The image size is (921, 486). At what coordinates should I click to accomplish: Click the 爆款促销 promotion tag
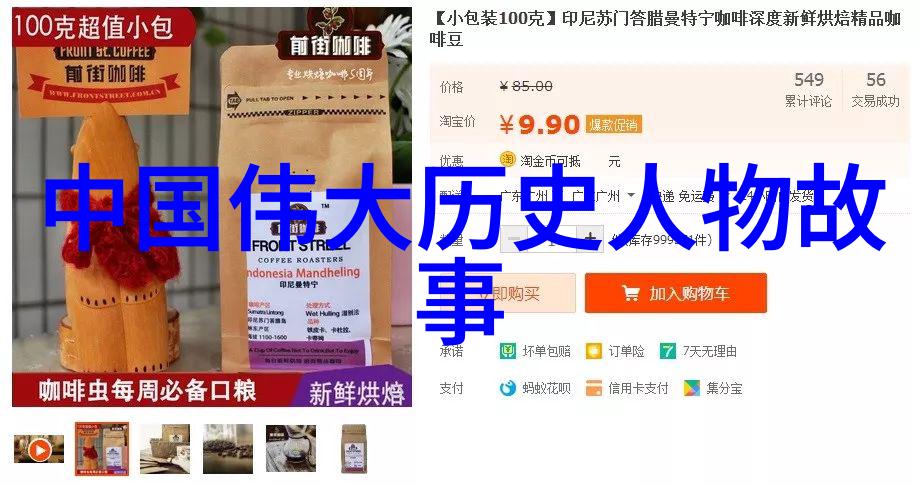pos(613,125)
